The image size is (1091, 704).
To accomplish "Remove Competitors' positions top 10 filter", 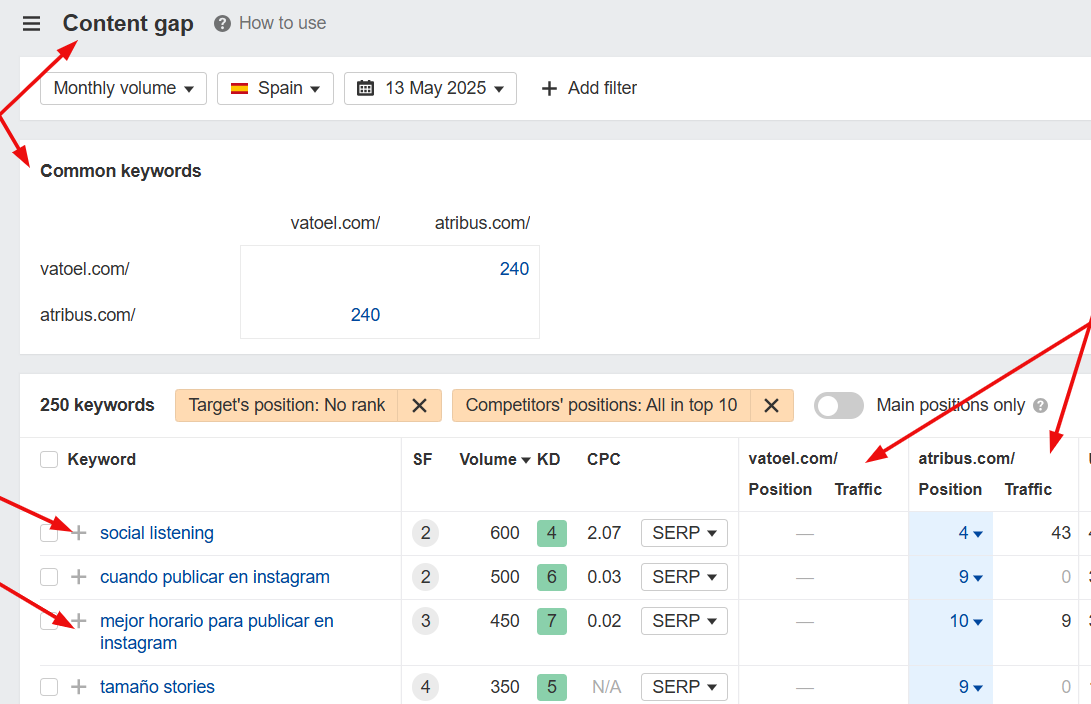I will pos(771,405).
